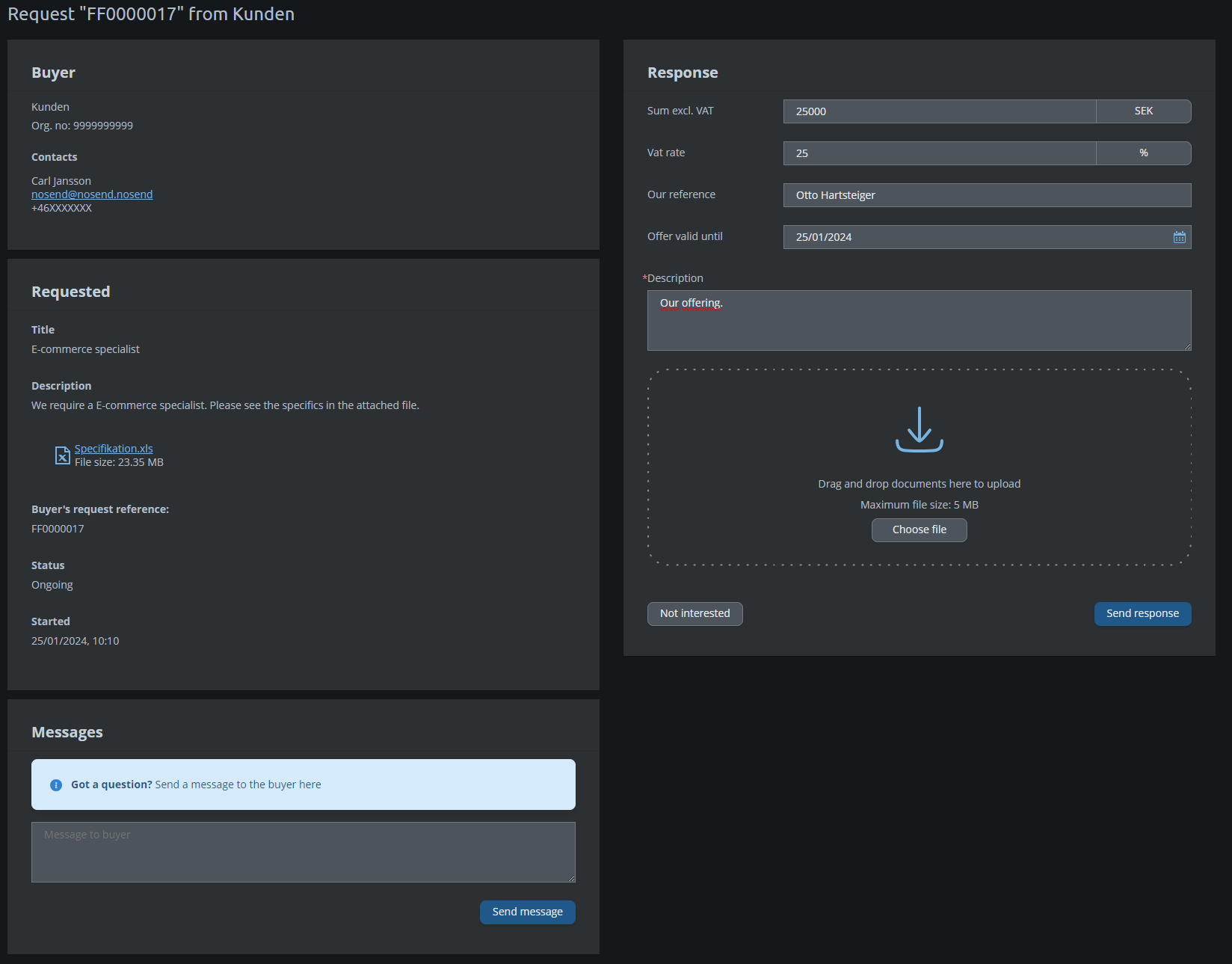The image size is (1232, 964).
Task: Click the Message to buyer text area
Action: pos(303,852)
